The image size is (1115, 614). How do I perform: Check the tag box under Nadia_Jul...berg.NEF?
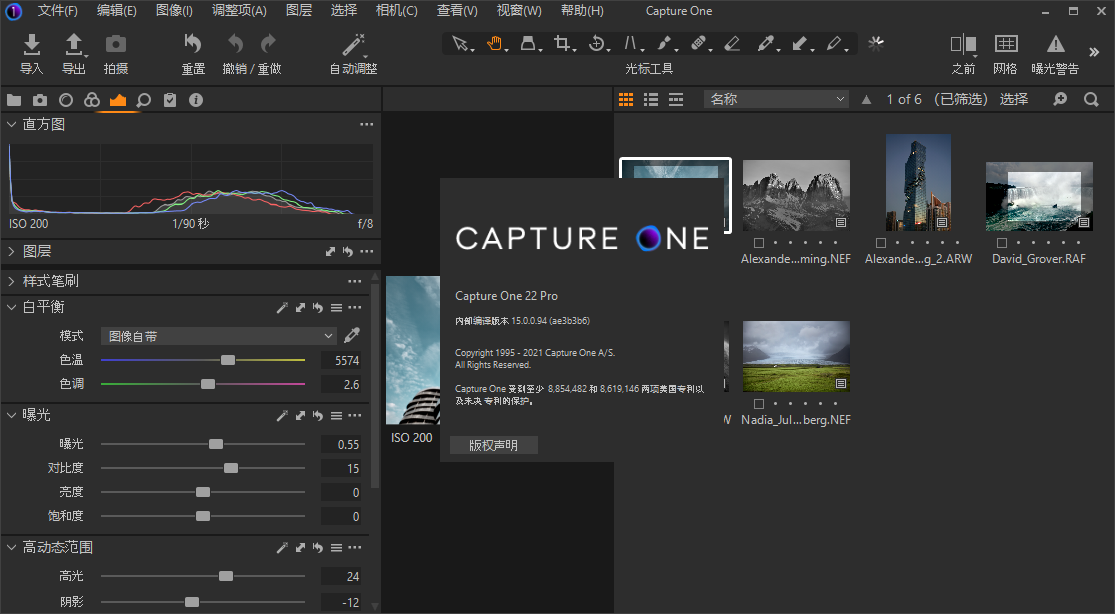[759, 403]
